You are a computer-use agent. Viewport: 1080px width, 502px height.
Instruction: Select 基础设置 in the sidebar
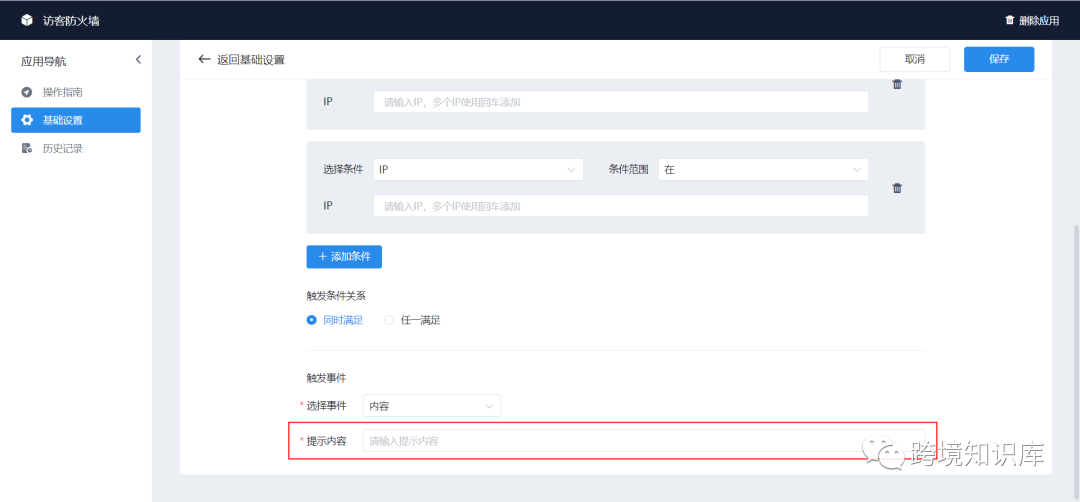click(76, 120)
